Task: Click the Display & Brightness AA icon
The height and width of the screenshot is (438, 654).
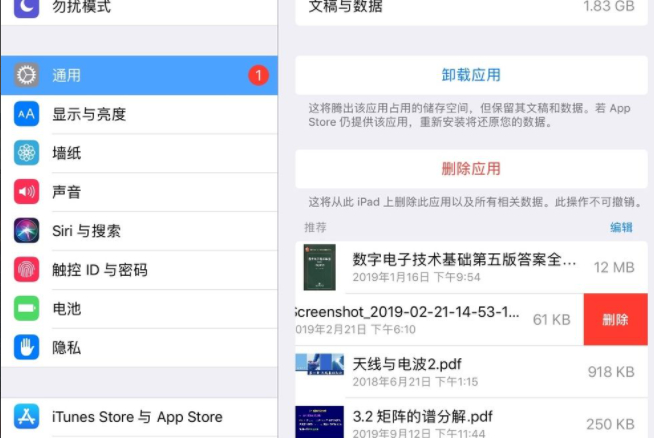Action: click(x=26, y=114)
